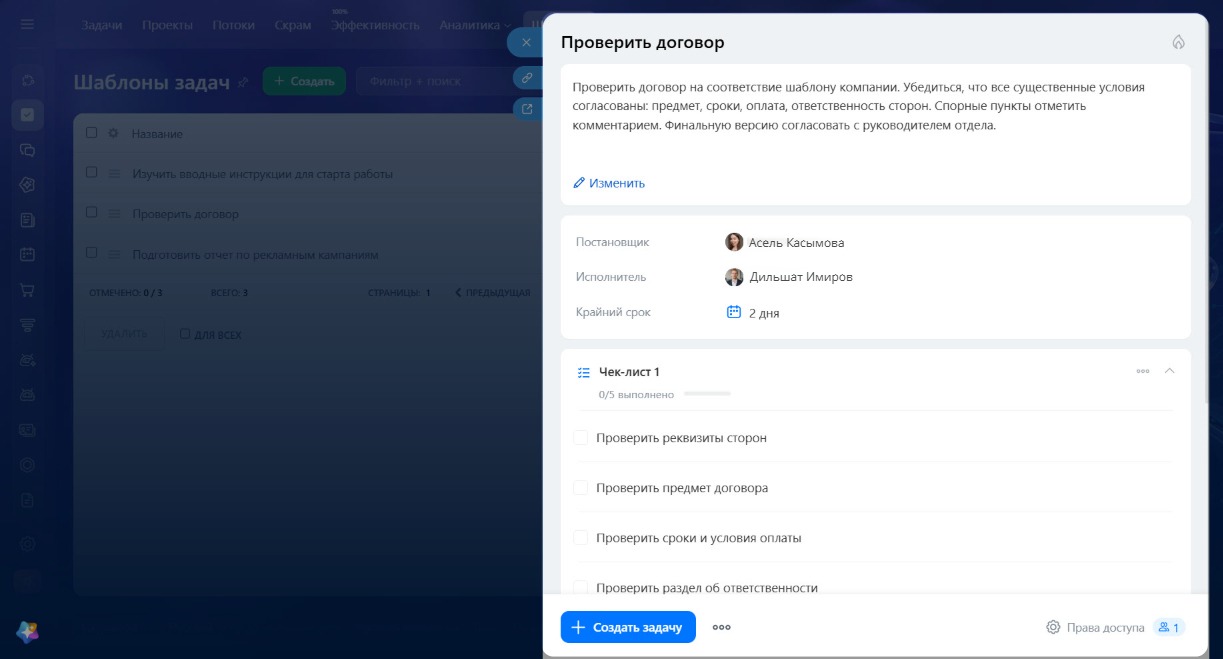Open more actions next to Создать задачу
The width and height of the screenshot is (1223, 659).
(721, 627)
